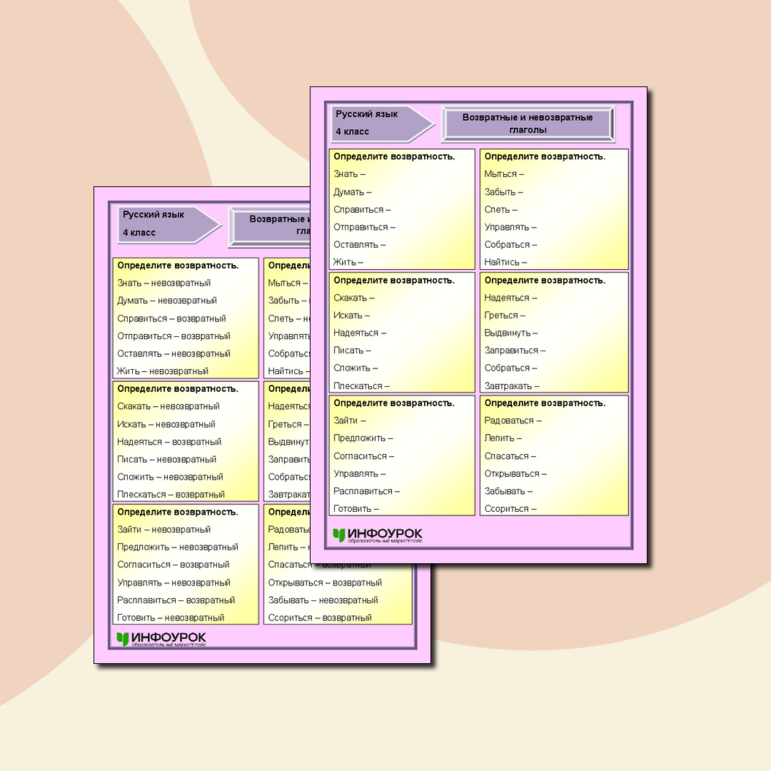The image size is (771, 771).
Task: Select the blank 'Скакать –' line on the front worksheet
Action: coord(354,298)
